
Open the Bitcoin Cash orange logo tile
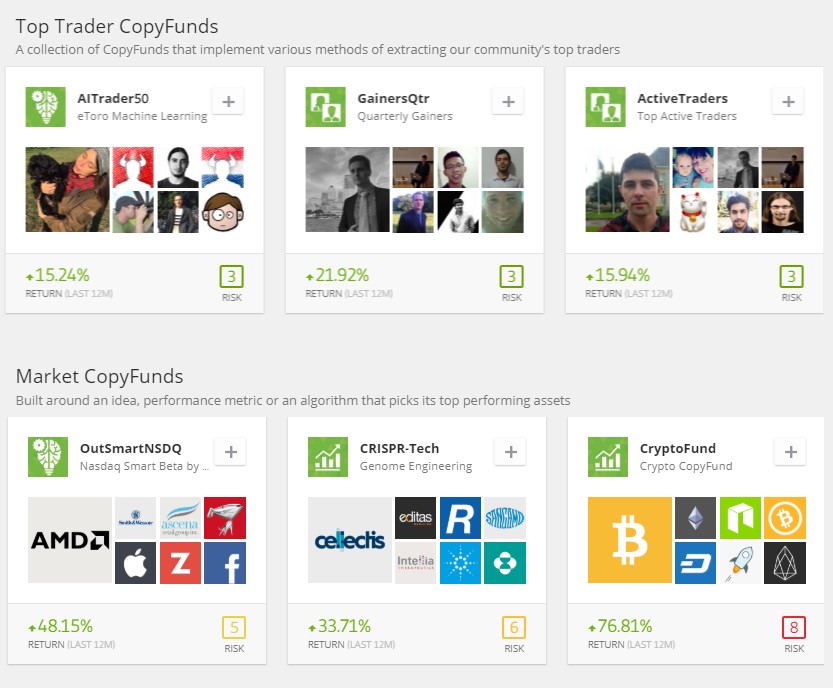(785, 518)
